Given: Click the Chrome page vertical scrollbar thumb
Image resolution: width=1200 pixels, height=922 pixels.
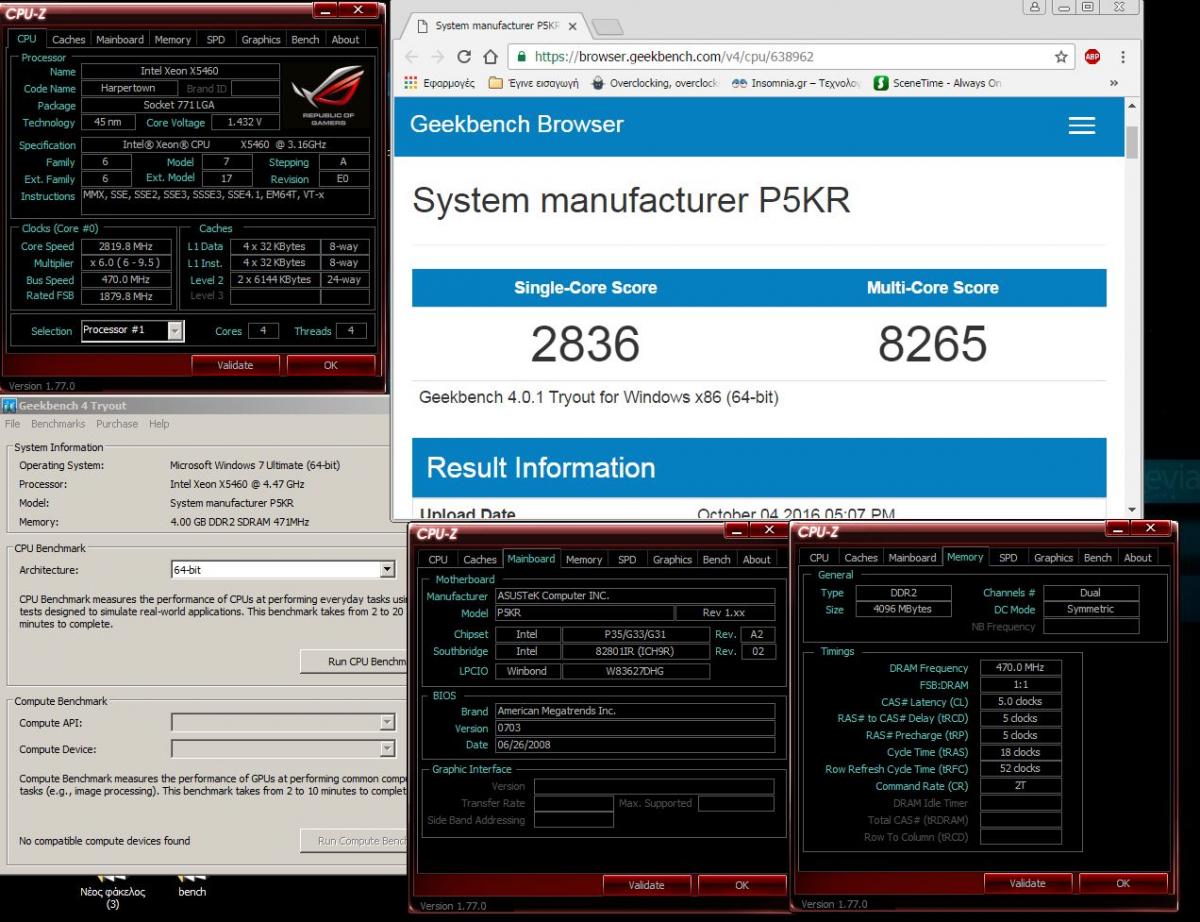Looking at the screenshot, I should point(1132,142).
